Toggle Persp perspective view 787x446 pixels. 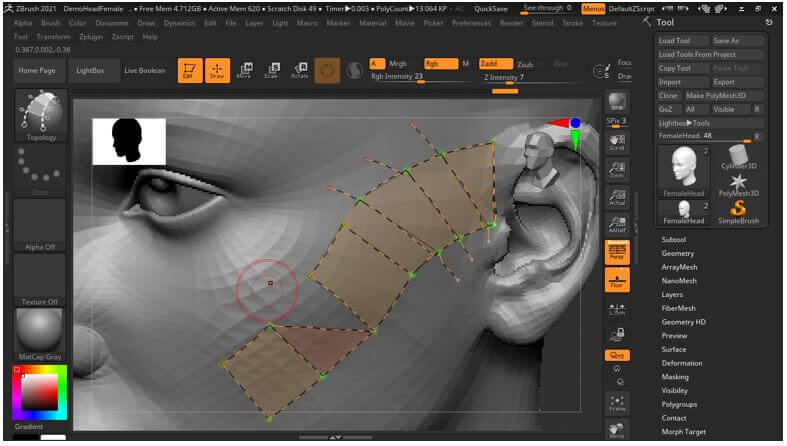pos(617,252)
